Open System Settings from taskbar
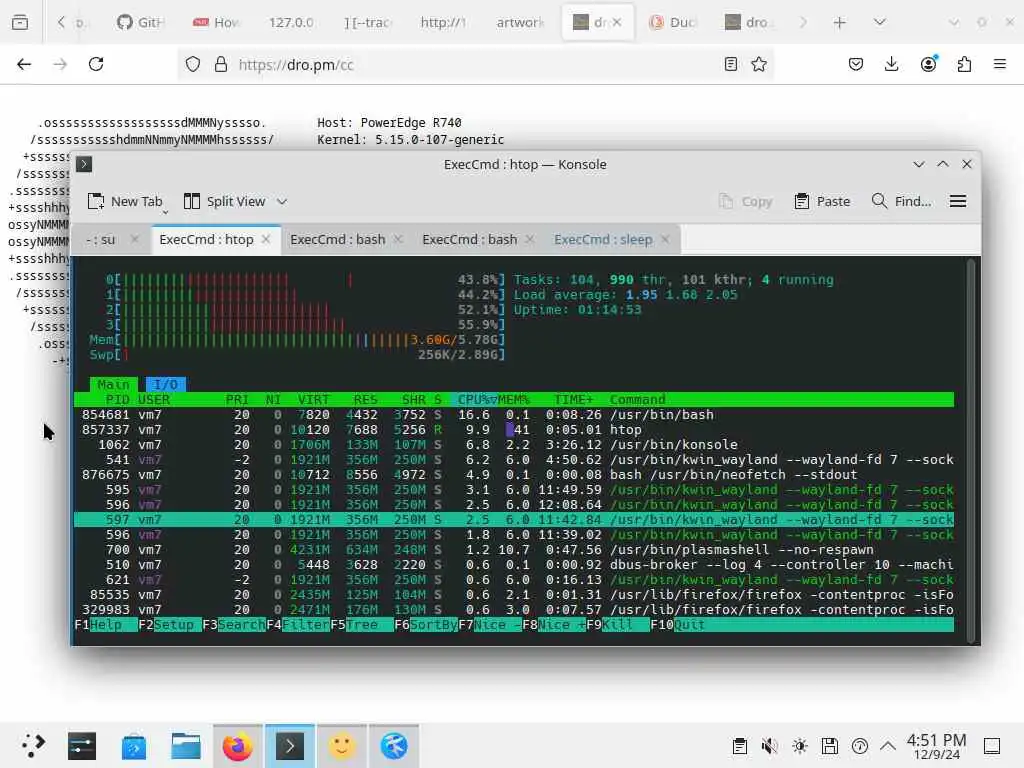 [x=82, y=746]
